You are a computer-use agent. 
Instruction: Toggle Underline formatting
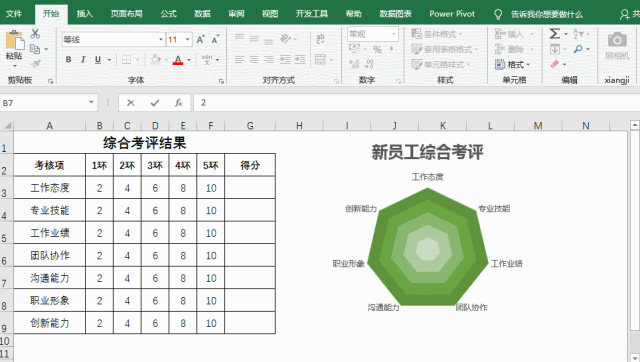98,60
